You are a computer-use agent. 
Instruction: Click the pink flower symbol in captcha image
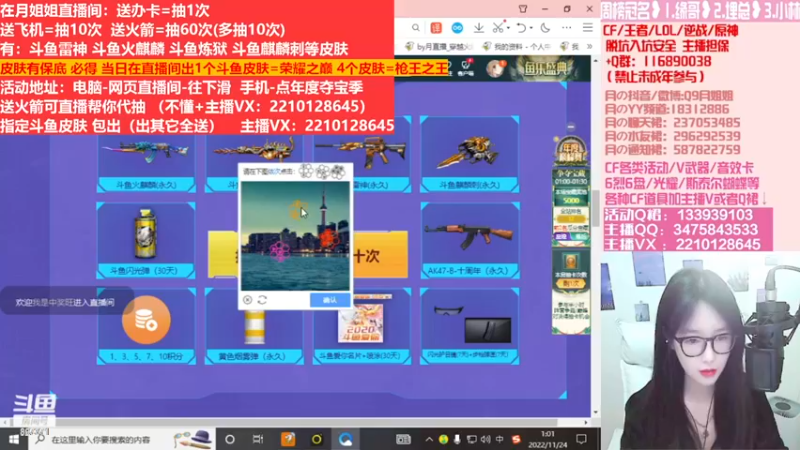pyautogui.click(x=280, y=252)
